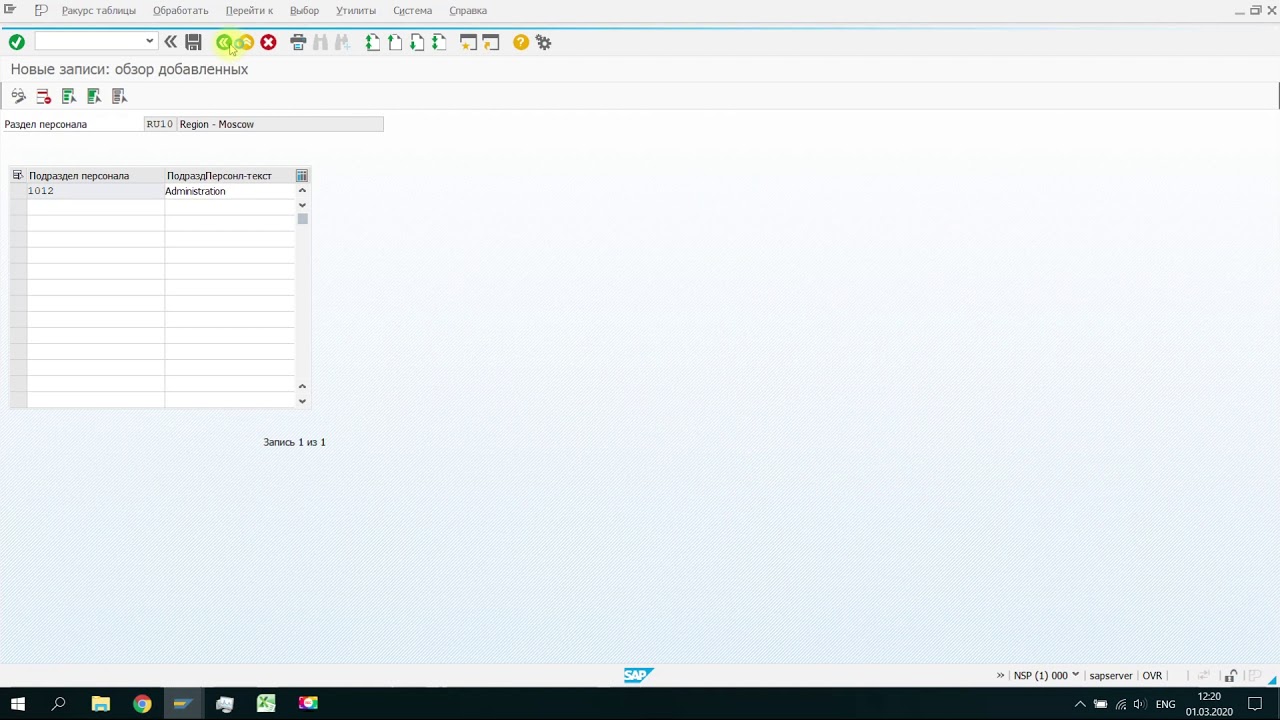1280x720 pixels.
Task: Jump to first page icon
Action: 373,42
